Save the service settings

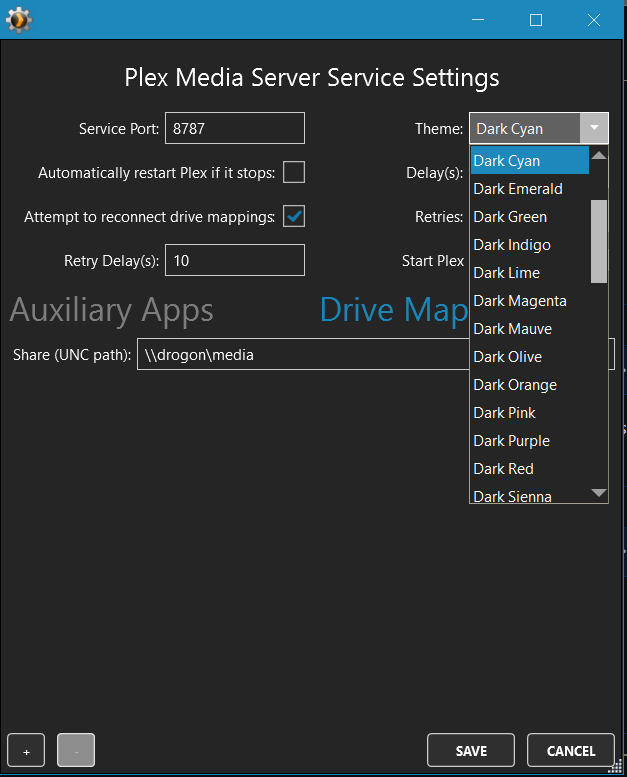pos(471,750)
